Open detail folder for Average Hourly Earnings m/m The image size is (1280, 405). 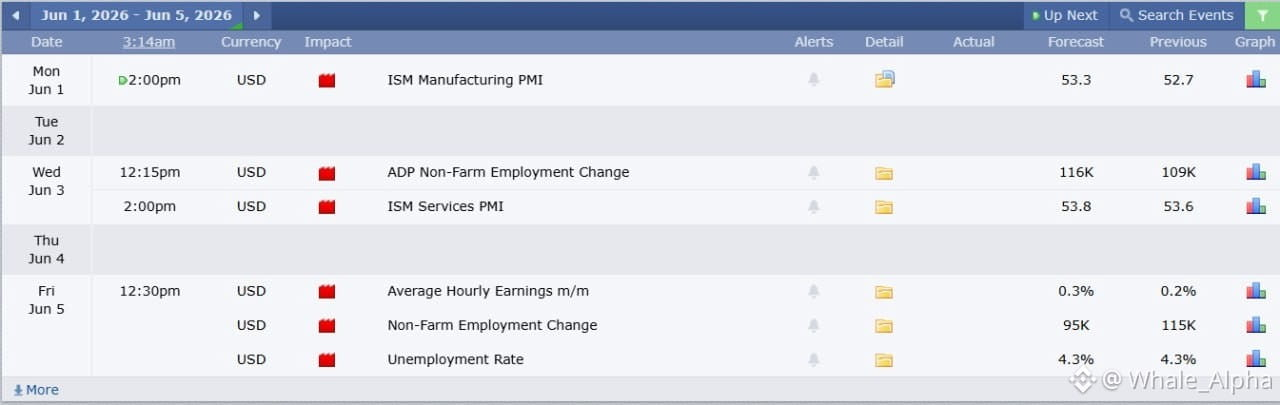(x=883, y=292)
